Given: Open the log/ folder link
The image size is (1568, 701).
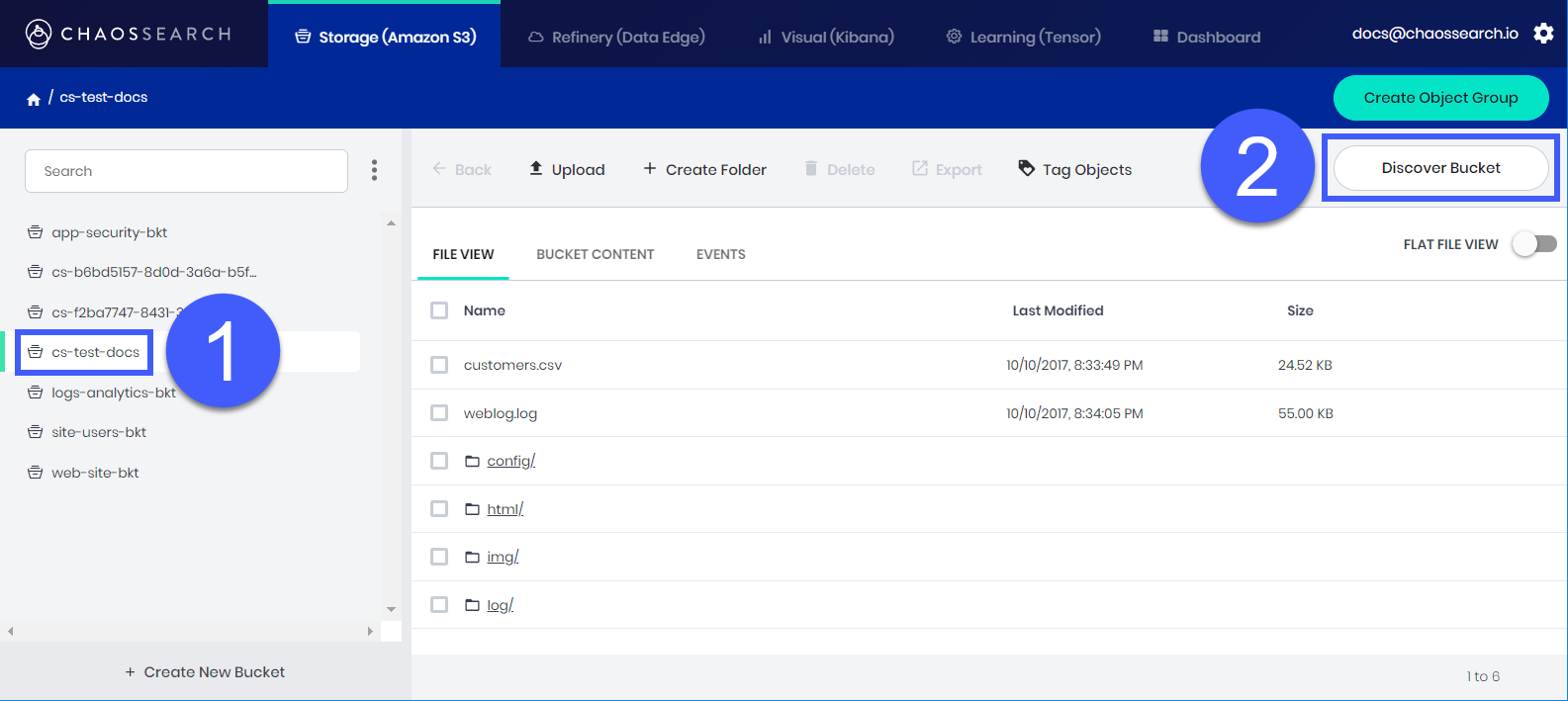Looking at the screenshot, I should tap(500, 605).
